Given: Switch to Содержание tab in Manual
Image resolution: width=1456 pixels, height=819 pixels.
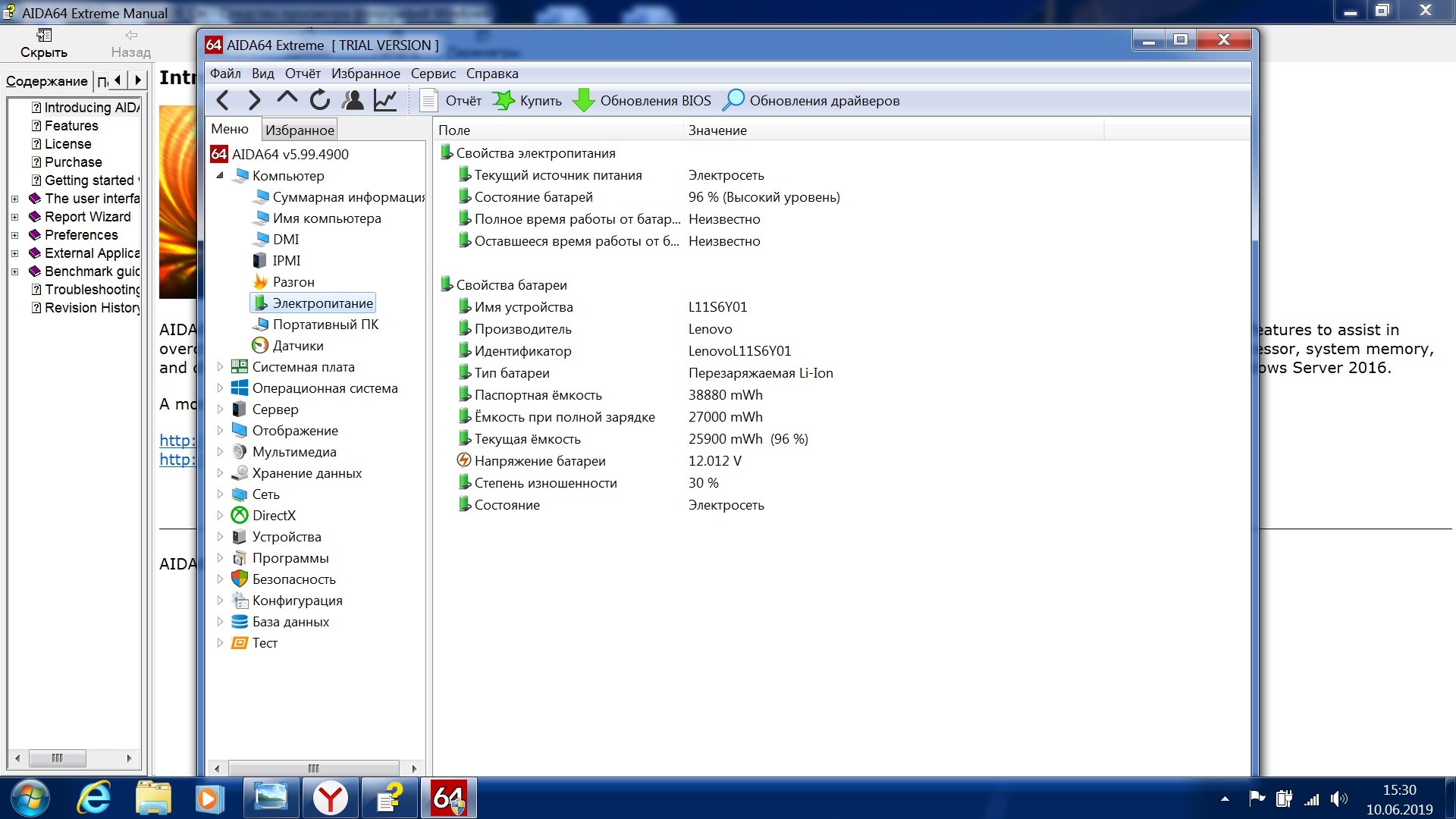Looking at the screenshot, I should 47,81.
